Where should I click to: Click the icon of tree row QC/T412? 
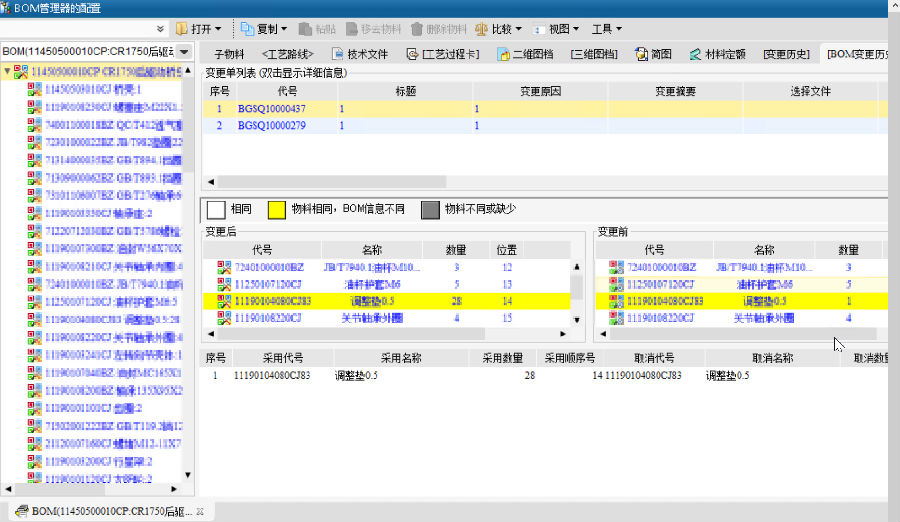tap(34, 125)
